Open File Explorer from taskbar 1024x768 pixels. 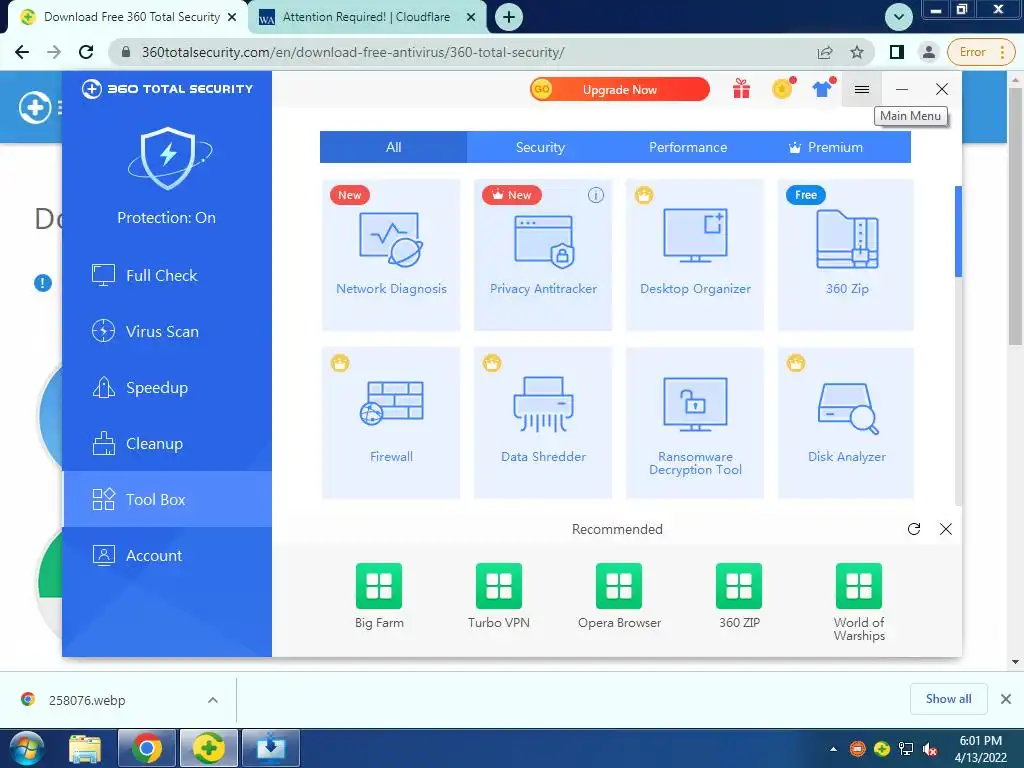point(86,748)
